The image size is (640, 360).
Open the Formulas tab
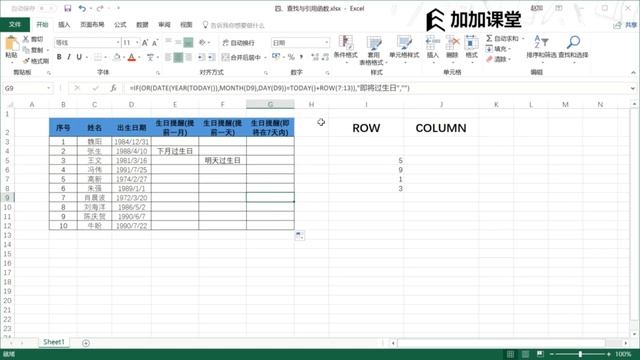120,25
